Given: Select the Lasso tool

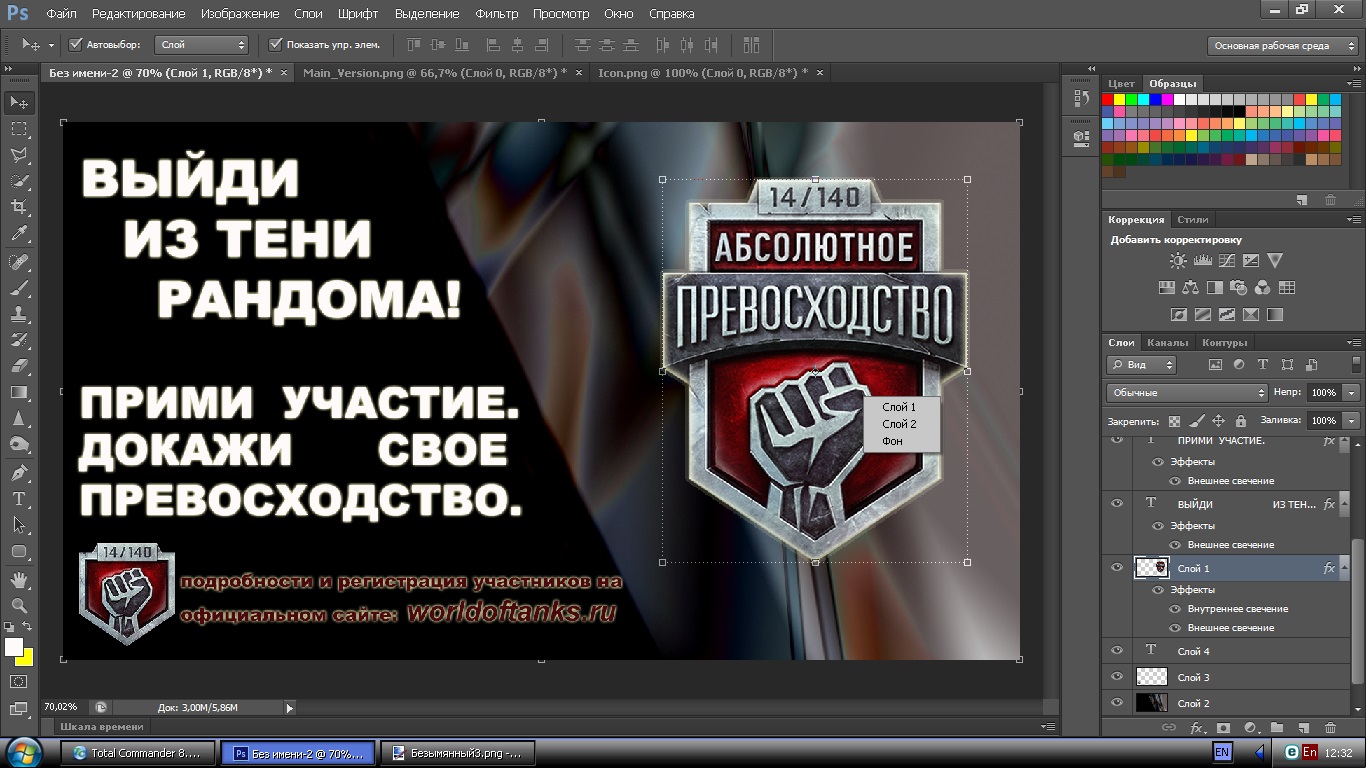Looking at the screenshot, I should [x=19, y=155].
